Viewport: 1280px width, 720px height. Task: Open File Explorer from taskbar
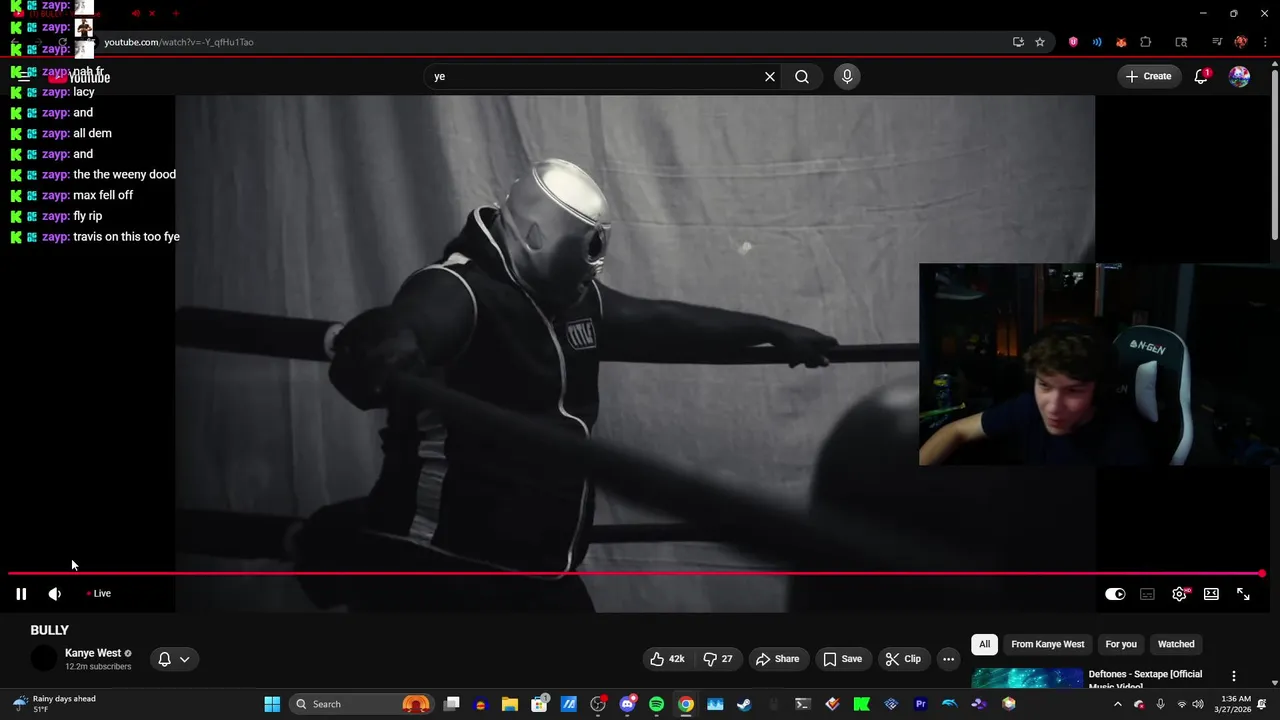(510, 704)
